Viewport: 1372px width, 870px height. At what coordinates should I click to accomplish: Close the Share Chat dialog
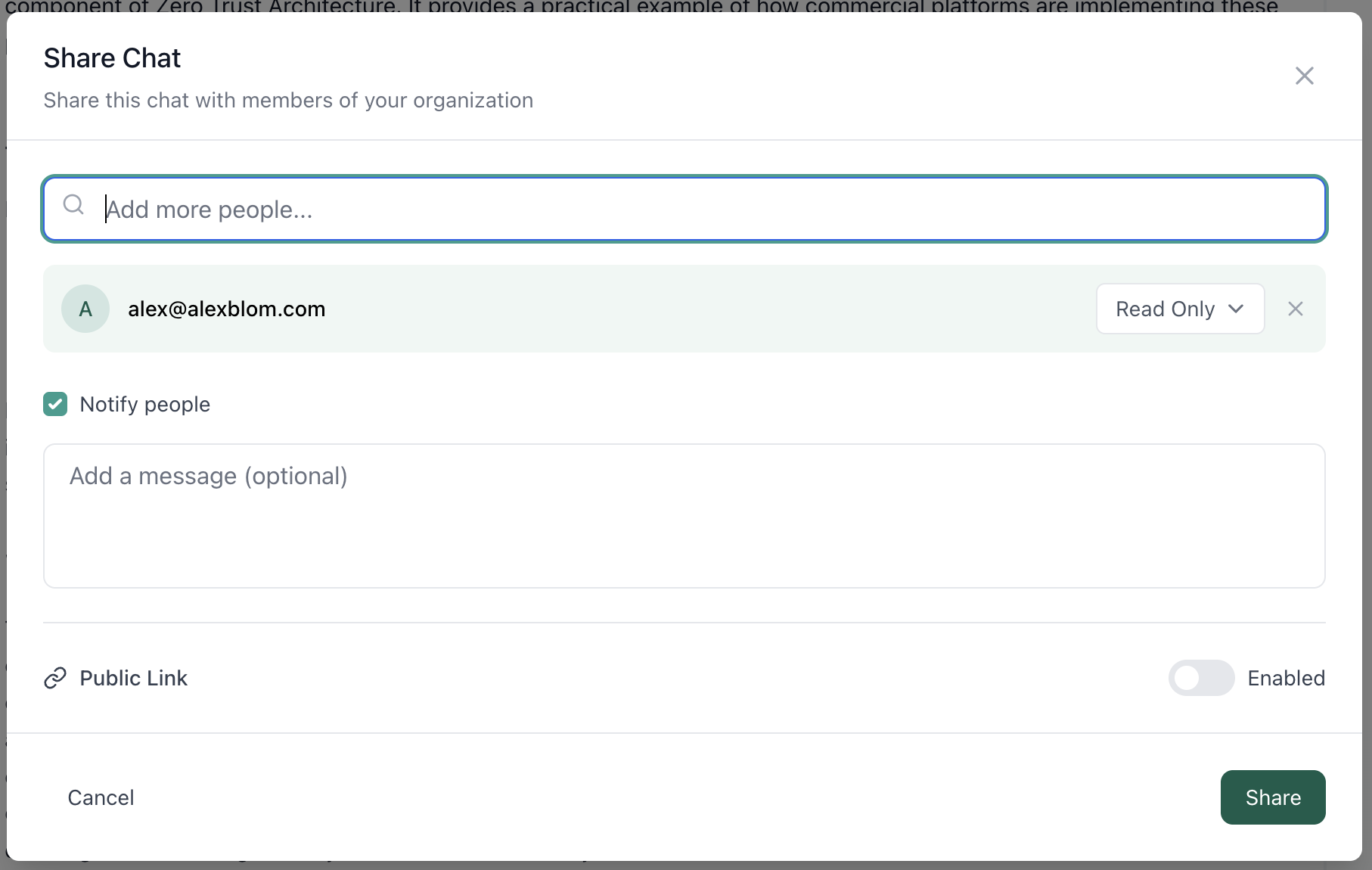[x=1305, y=76]
